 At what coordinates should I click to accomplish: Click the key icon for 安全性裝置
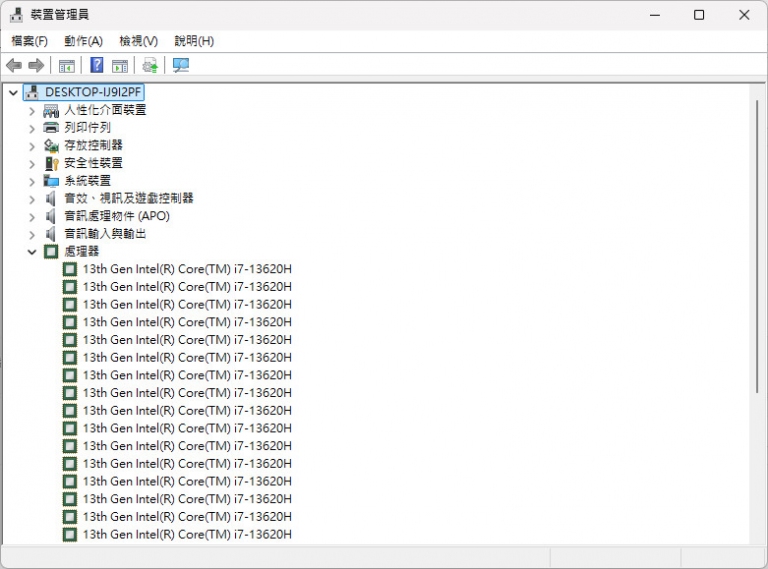(x=51, y=163)
